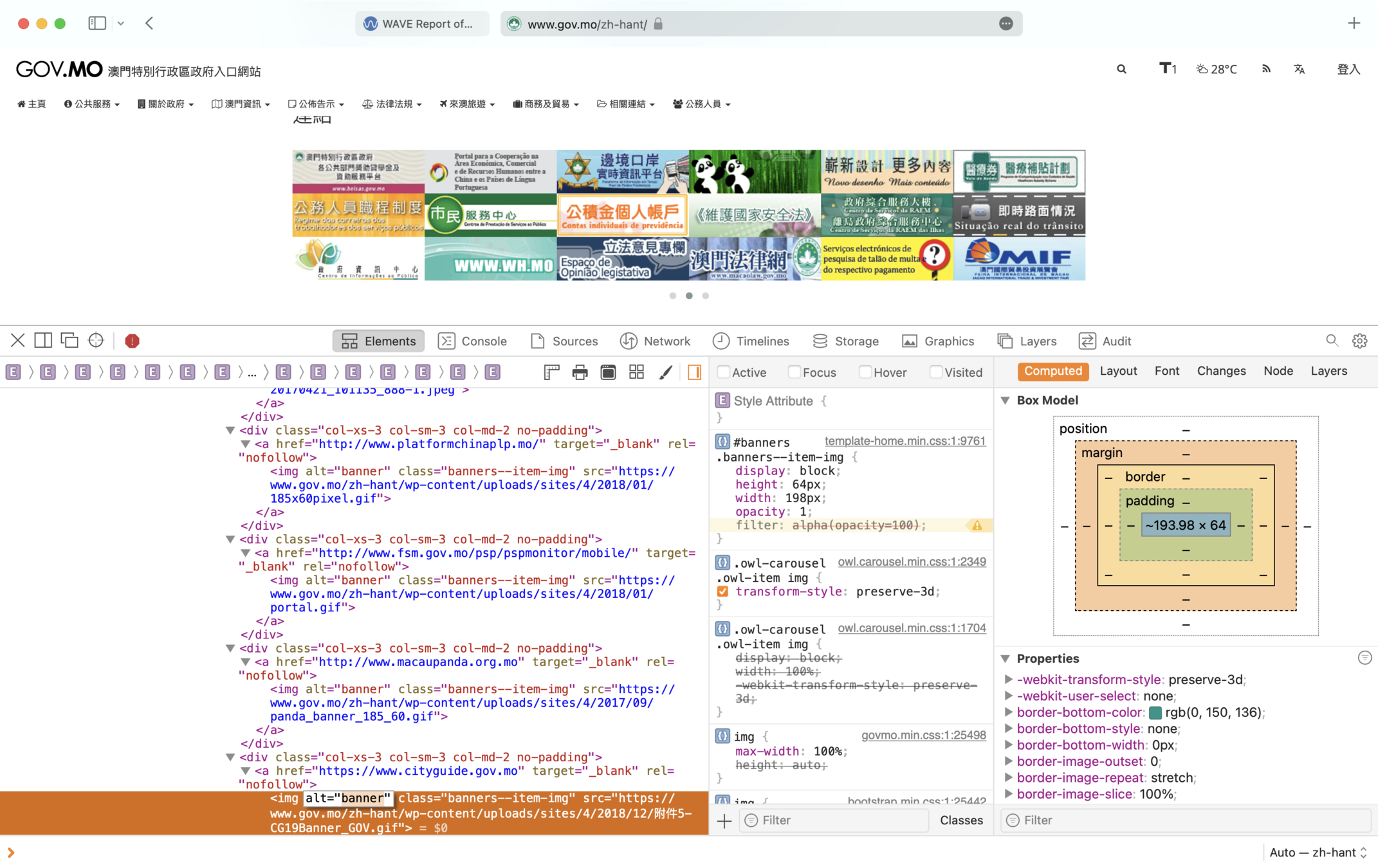Click the border-bottom-color teal swatch
Screen dimensions: 1378x868
1155,712
